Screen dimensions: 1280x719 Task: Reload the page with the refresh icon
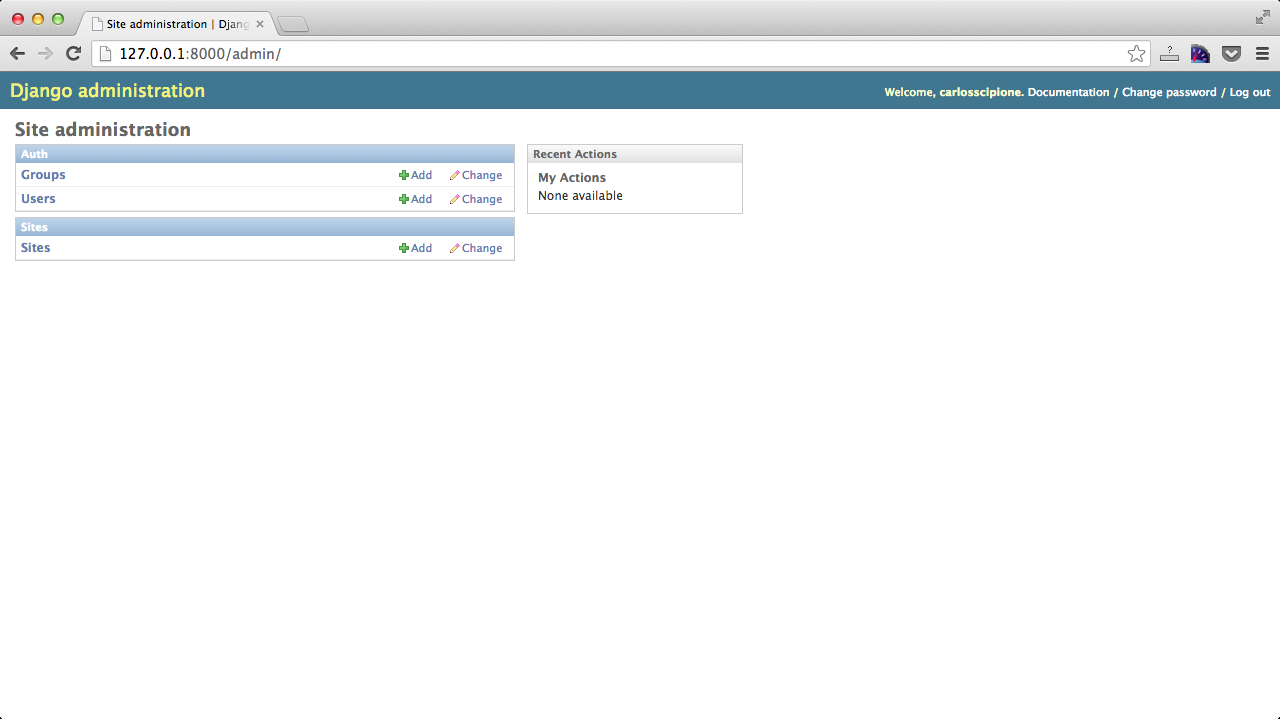(x=73, y=54)
